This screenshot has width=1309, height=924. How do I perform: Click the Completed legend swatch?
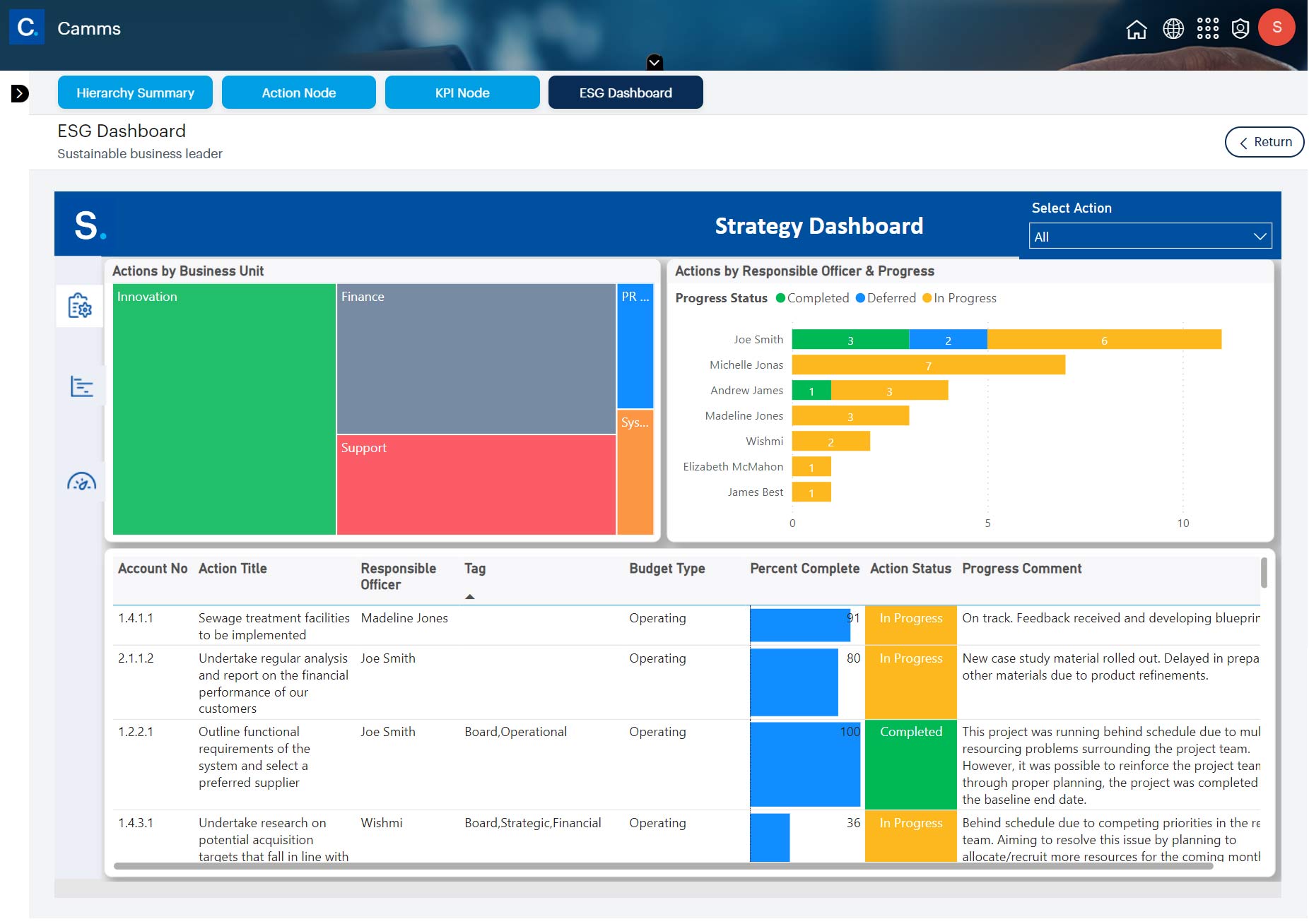[780, 298]
